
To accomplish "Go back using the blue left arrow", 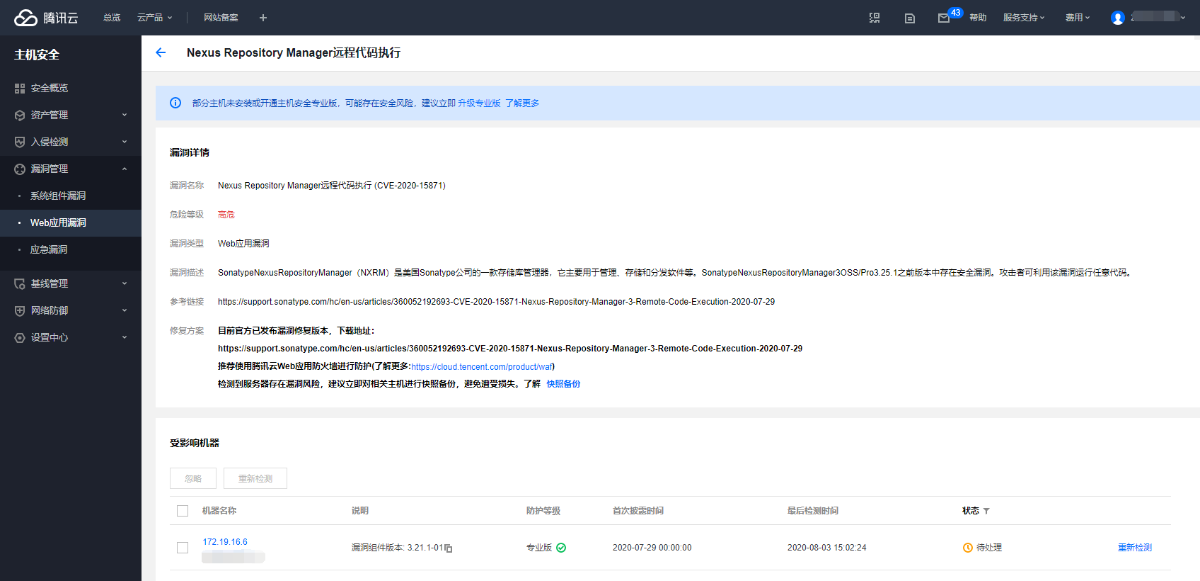I will click(161, 52).
